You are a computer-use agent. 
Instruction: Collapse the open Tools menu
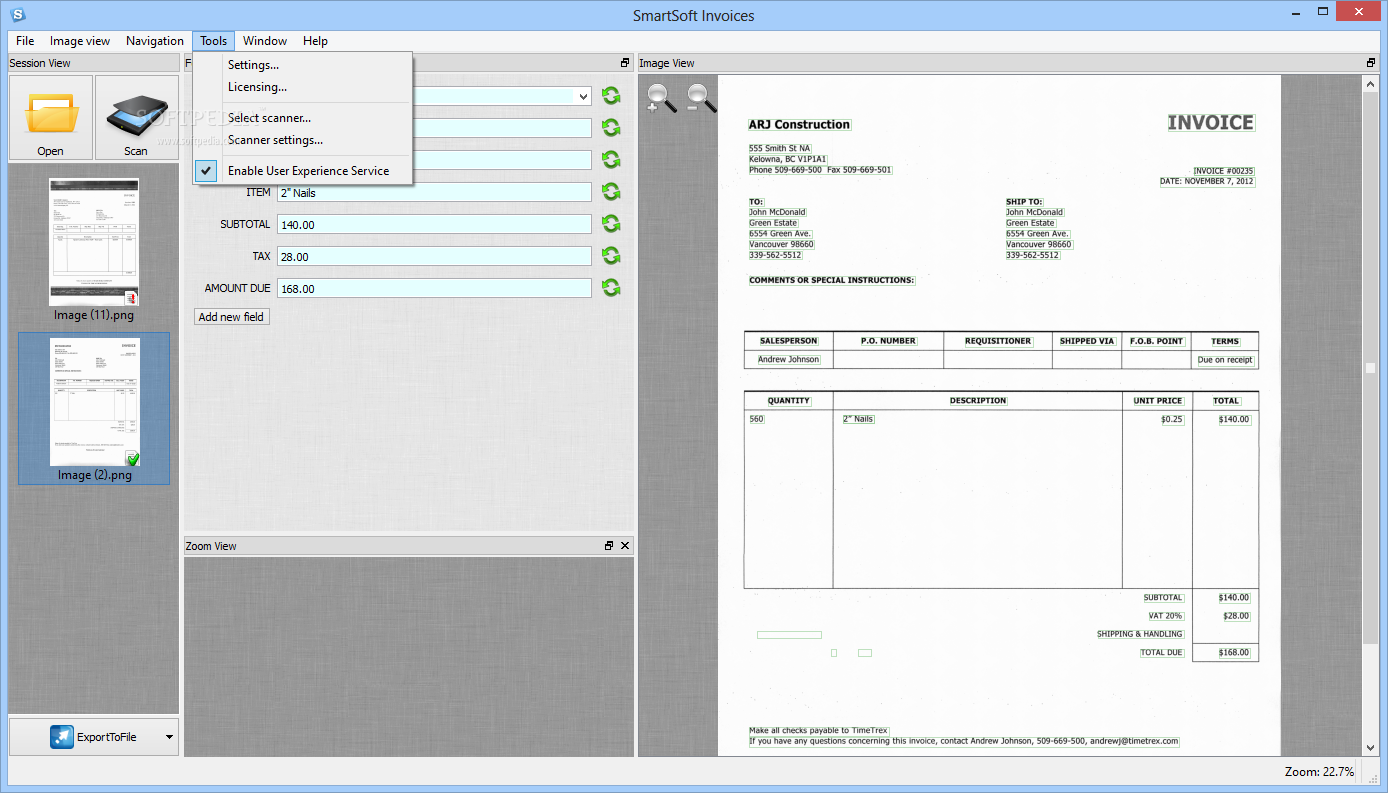(213, 41)
